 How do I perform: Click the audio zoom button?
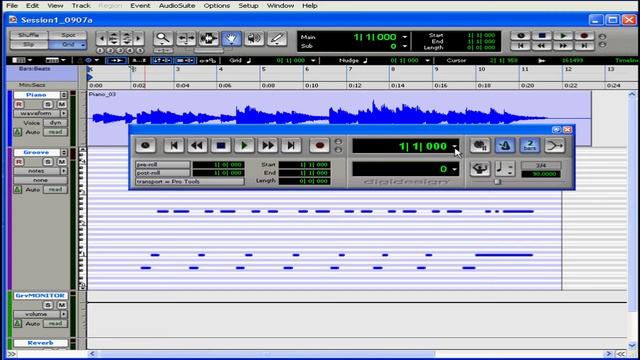click(114, 39)
